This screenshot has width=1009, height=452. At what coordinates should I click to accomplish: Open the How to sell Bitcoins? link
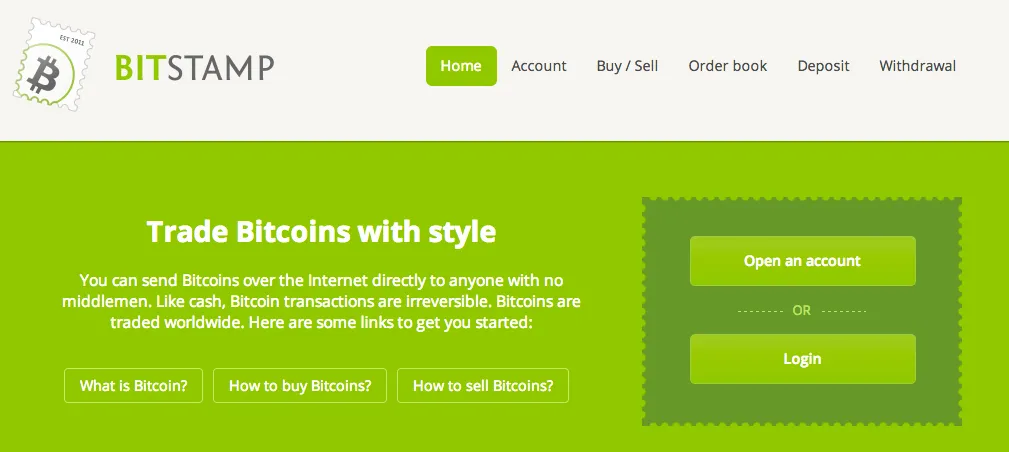(483, 386)
